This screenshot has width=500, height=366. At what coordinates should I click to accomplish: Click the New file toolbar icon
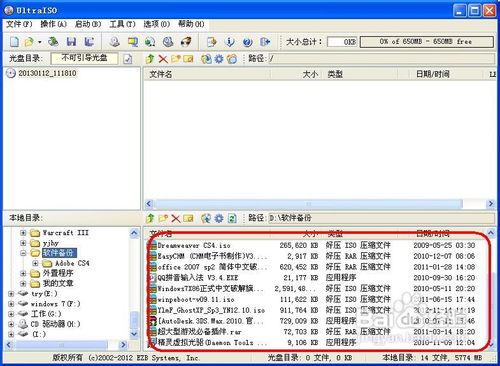(14, 42)
